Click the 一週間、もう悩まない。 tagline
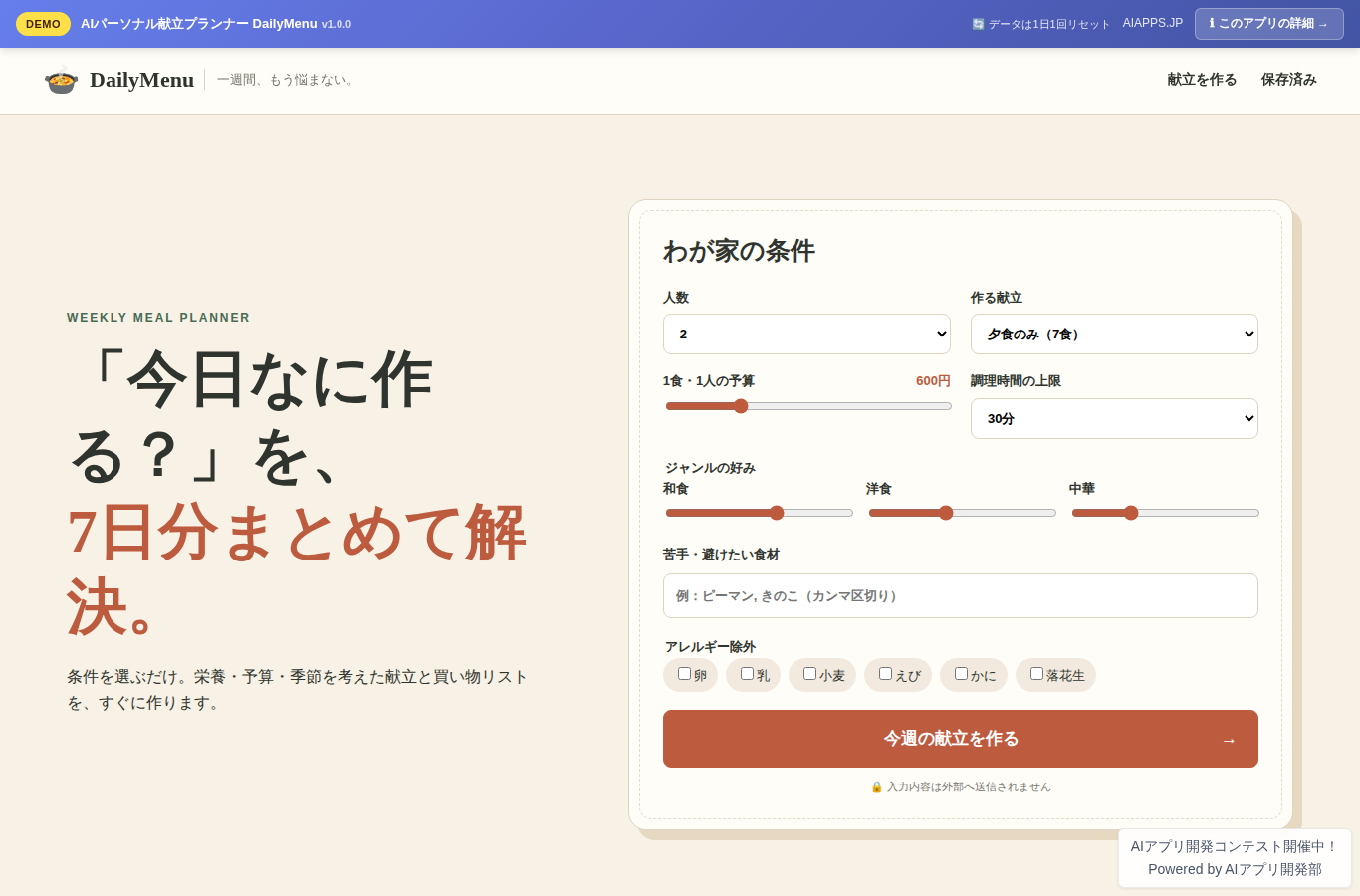 tap(287, 80)
